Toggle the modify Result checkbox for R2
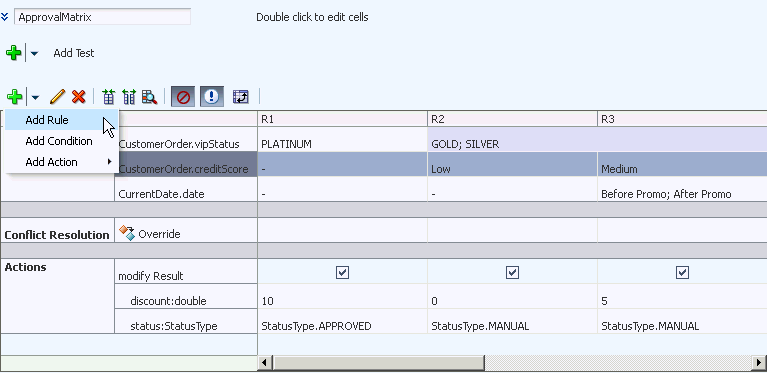The height and width of the screenshot is (373, 767). [x=512, y=272]
